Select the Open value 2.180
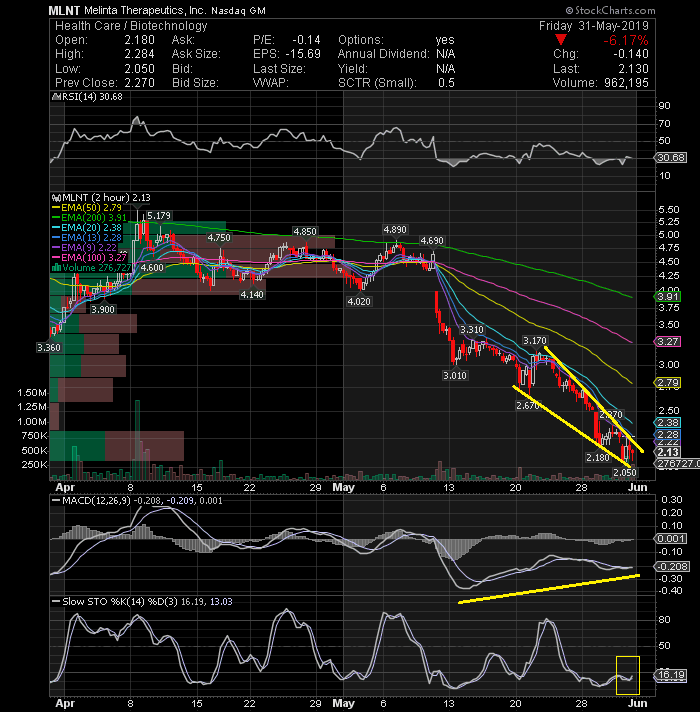This screenshot has width=700, height=712. point(139,40)
